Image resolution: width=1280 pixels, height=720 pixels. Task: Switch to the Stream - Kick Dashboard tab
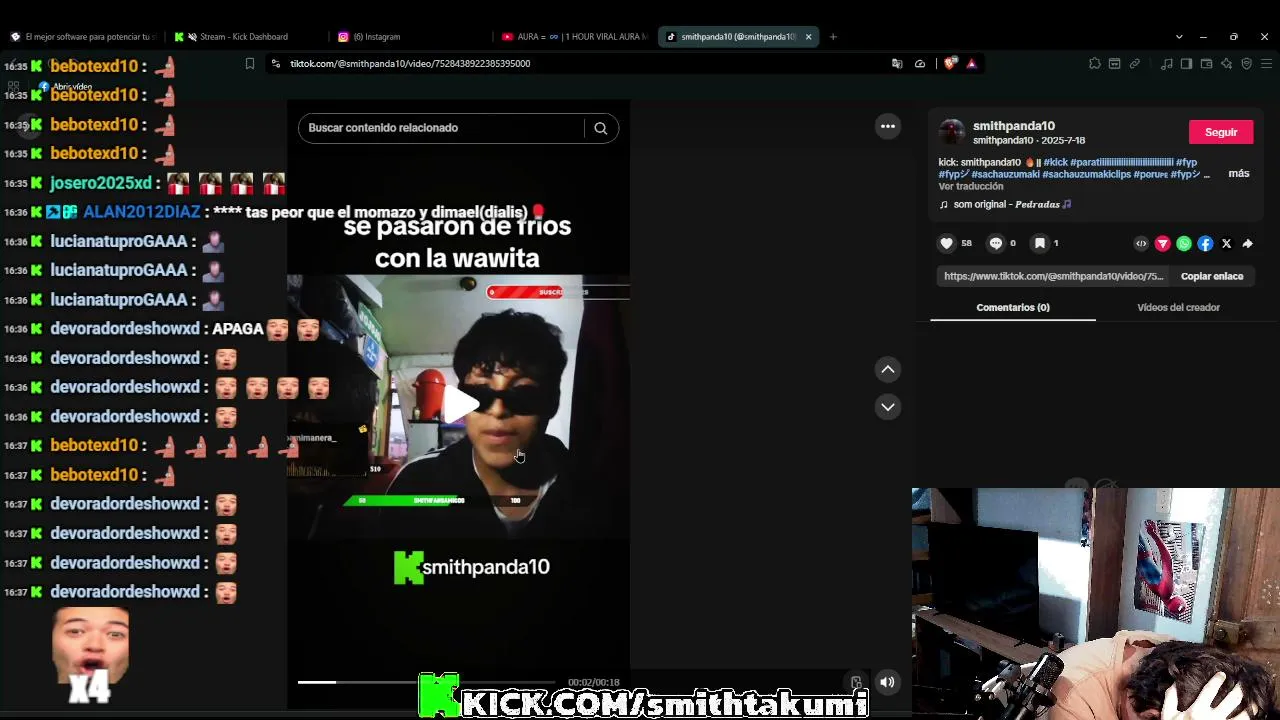click(244, 37)
